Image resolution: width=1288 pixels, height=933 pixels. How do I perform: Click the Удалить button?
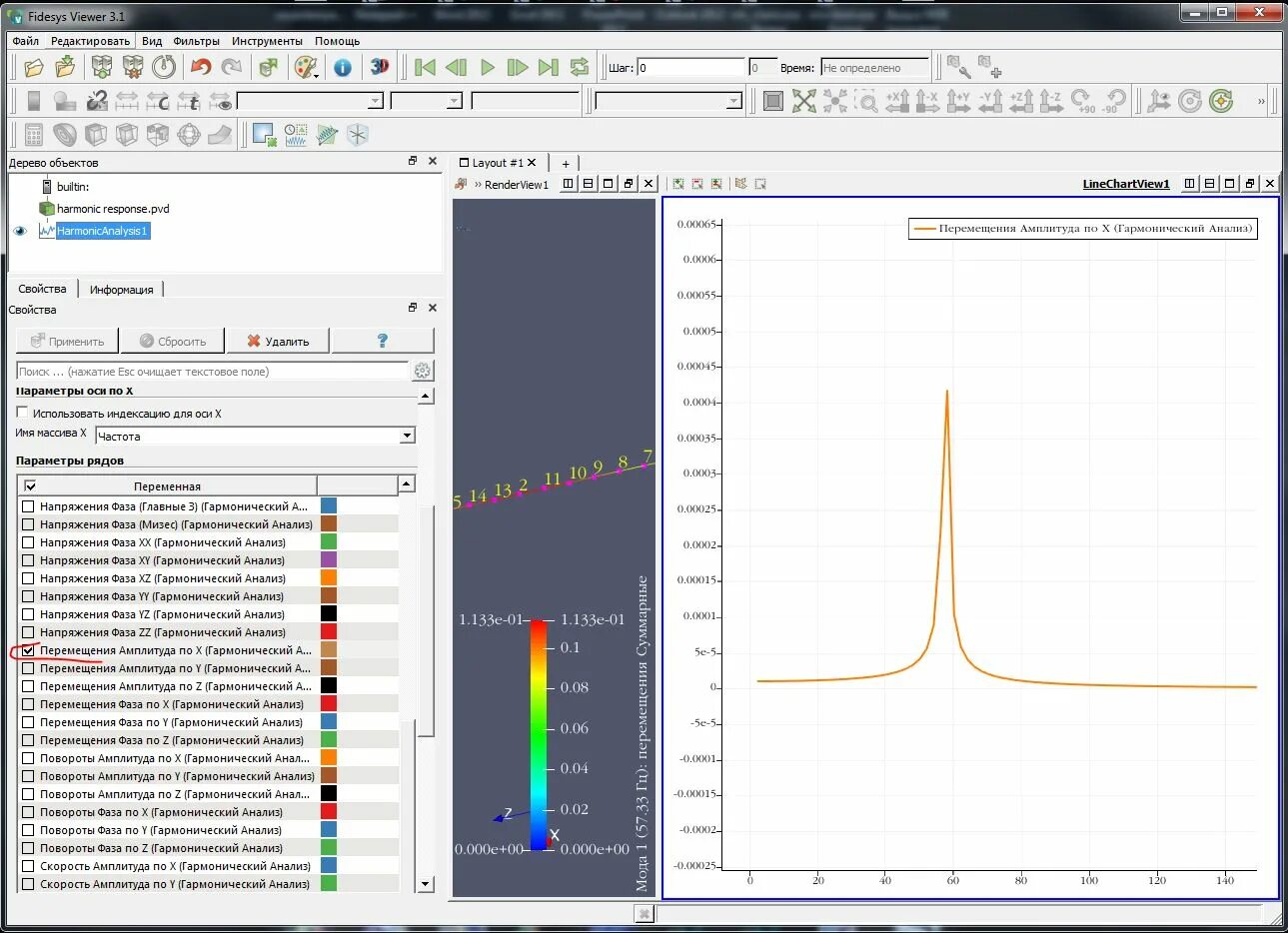click(x=278, y=341)
